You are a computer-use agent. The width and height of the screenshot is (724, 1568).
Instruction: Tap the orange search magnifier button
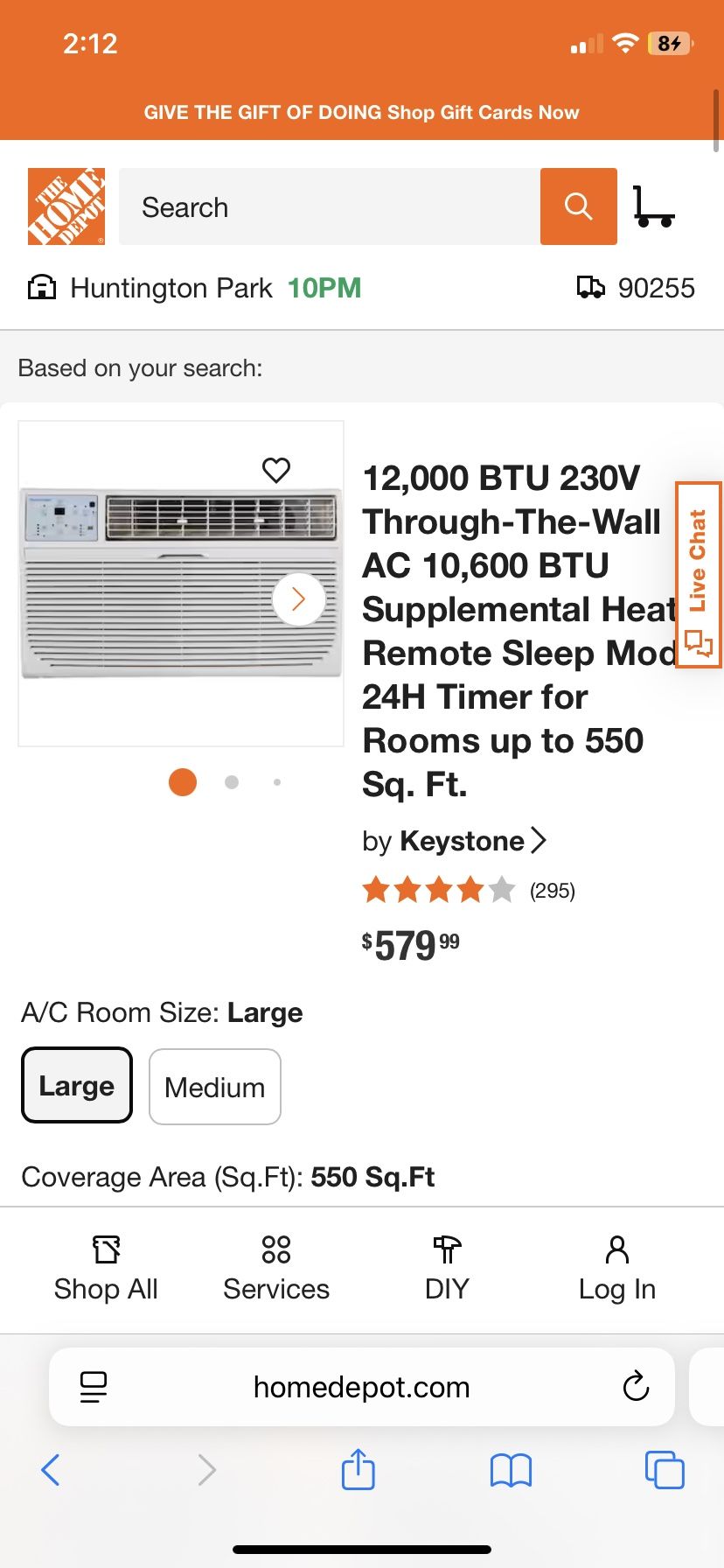[x=578, y=206]
